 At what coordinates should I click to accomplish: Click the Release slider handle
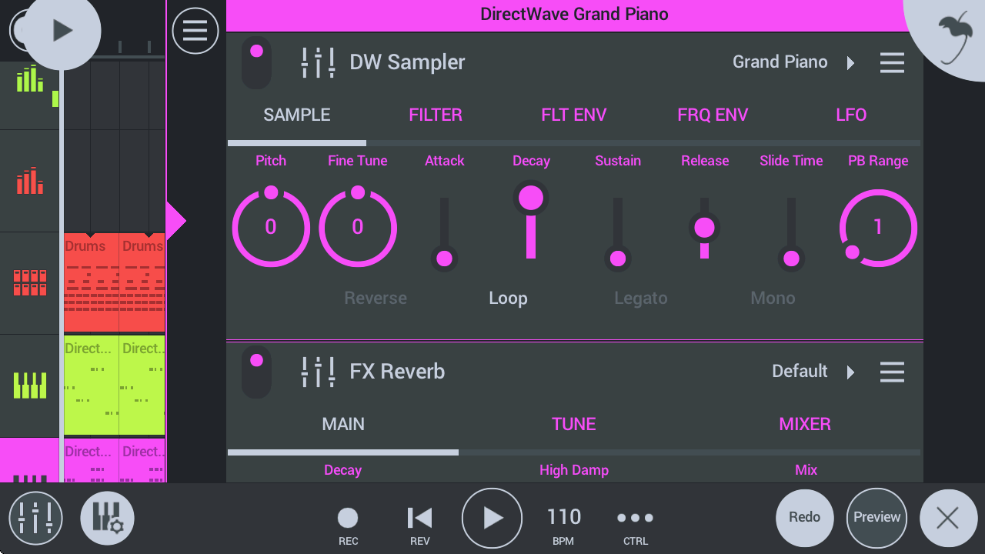coord(704,227)
